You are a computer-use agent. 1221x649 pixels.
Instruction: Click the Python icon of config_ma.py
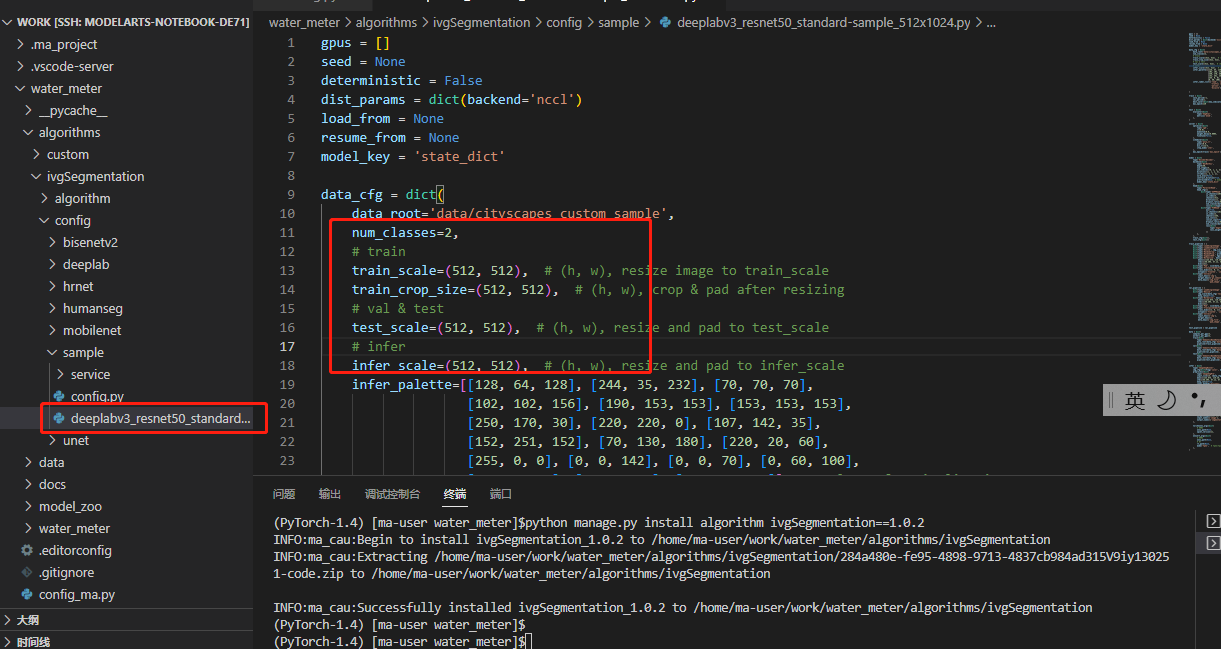tap(27, 594)
